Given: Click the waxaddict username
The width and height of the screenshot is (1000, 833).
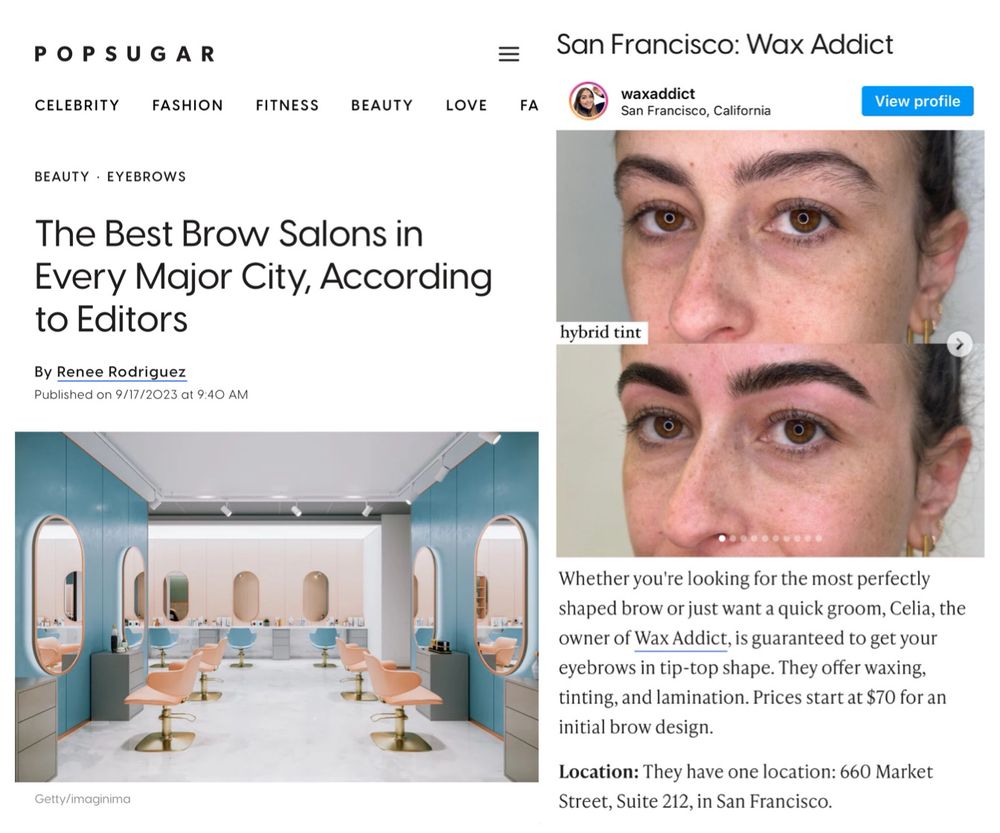Looking at the screenshot, I should coord(658,94).
